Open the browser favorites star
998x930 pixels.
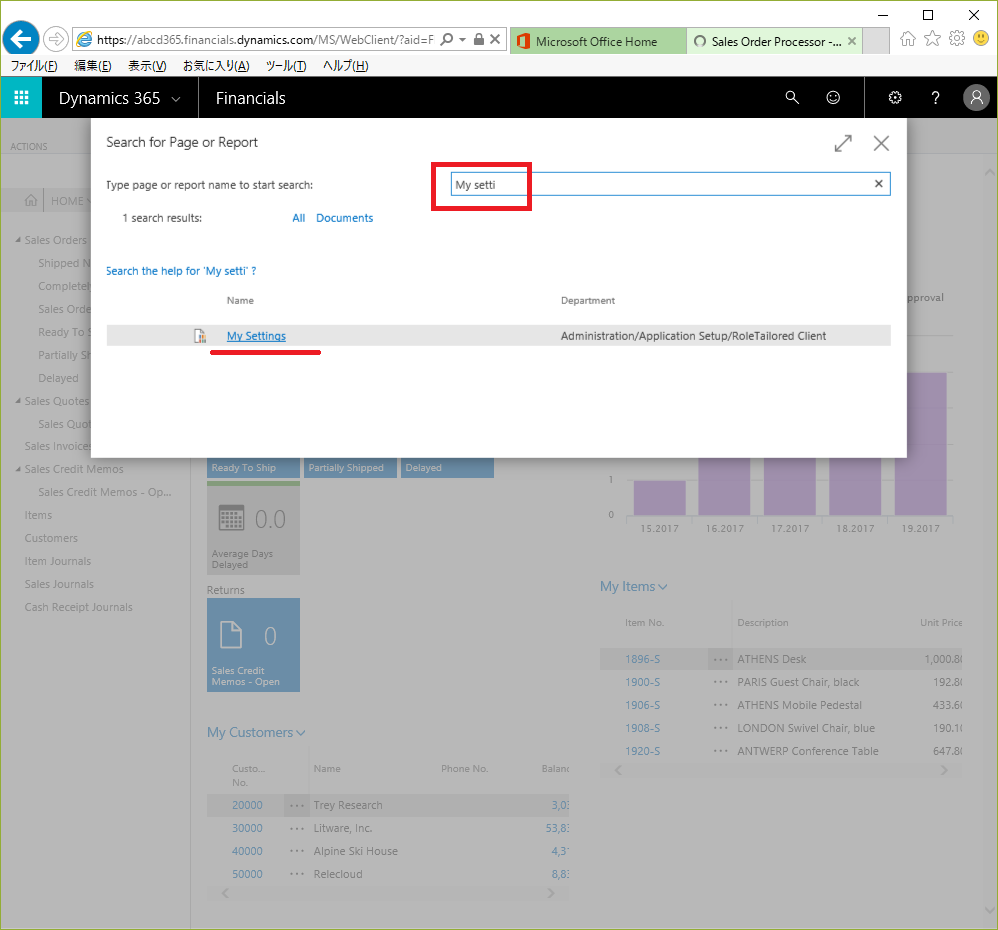932,39
